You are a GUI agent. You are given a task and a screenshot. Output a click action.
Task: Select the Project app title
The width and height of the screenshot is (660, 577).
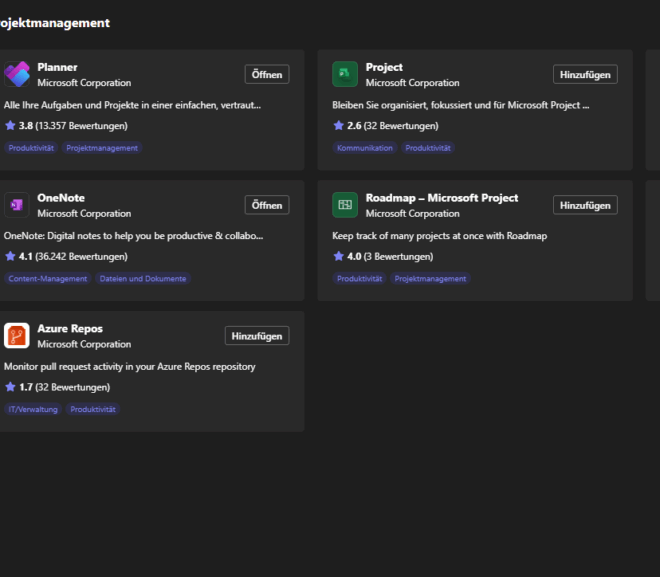[x=384, y=67]
